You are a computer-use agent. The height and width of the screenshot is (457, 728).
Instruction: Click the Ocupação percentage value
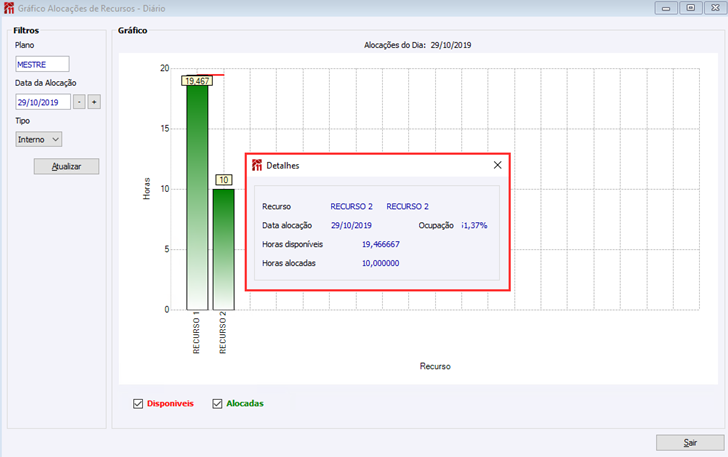pyautogui.click(x=474, y=225)
